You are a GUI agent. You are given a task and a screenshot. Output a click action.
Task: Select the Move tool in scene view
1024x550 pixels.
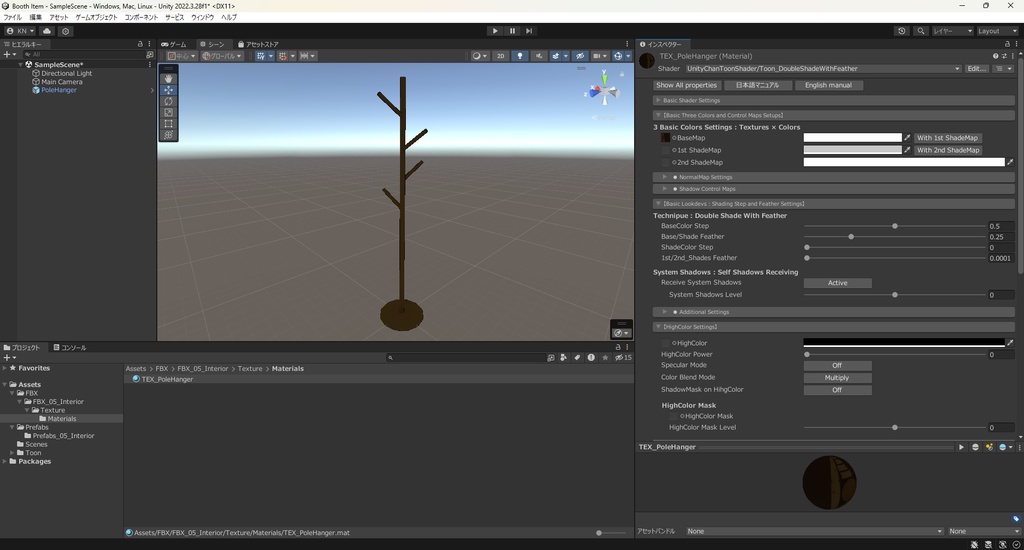(168, 90)
